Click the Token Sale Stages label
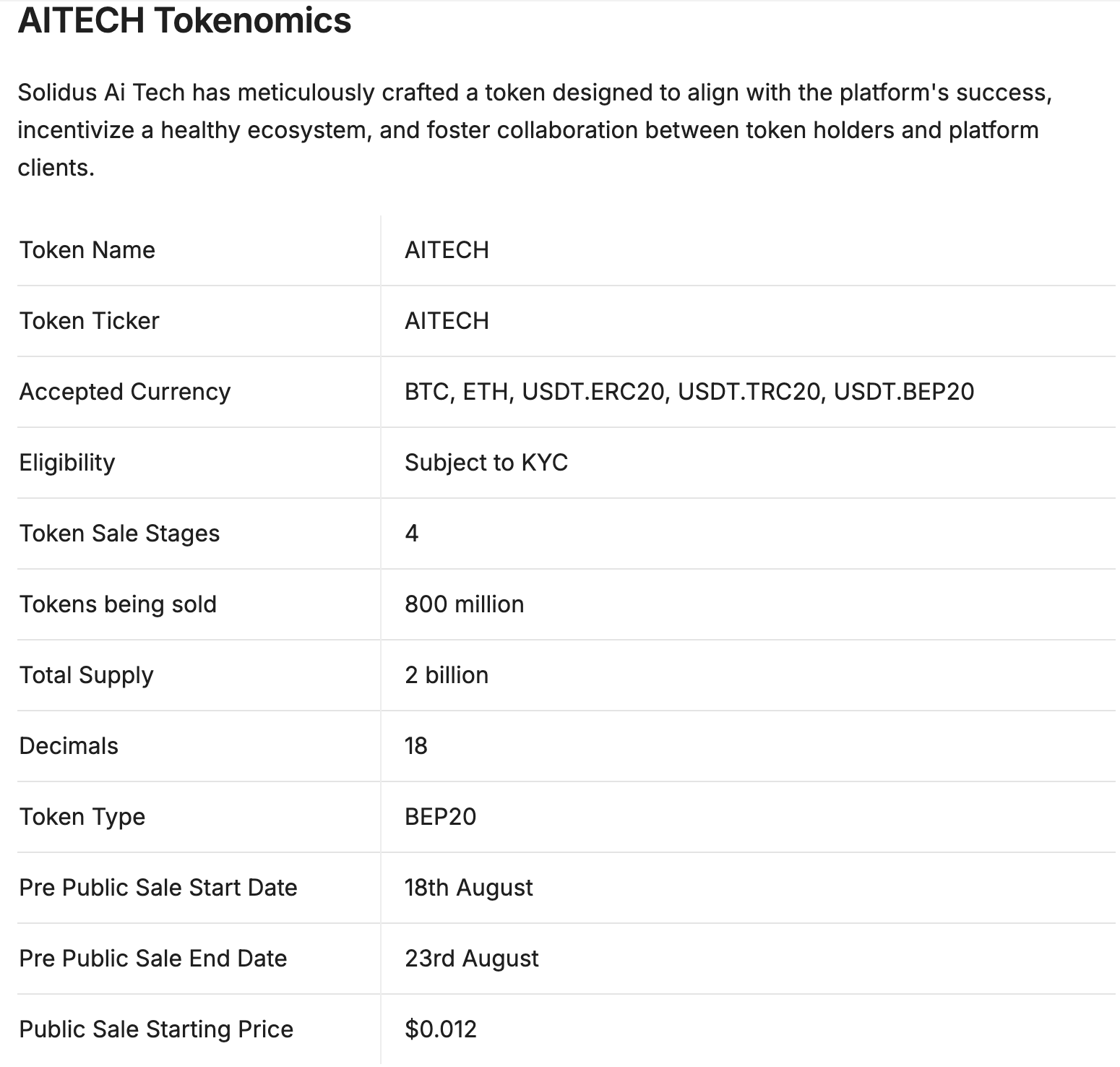The image size is (1120, 1067). pos(119,533)
